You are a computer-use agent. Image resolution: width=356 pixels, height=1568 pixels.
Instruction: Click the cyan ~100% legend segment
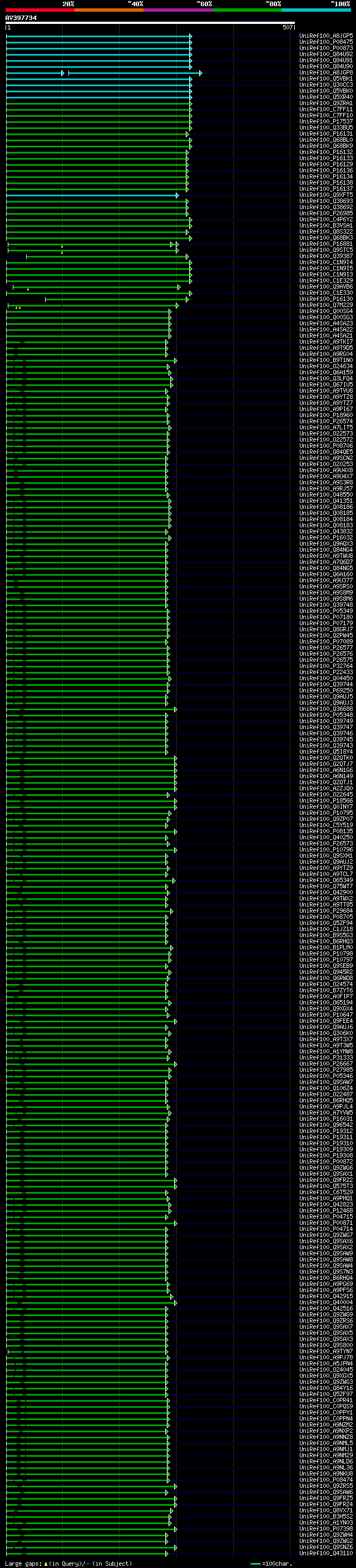click(x=316, y=10)
